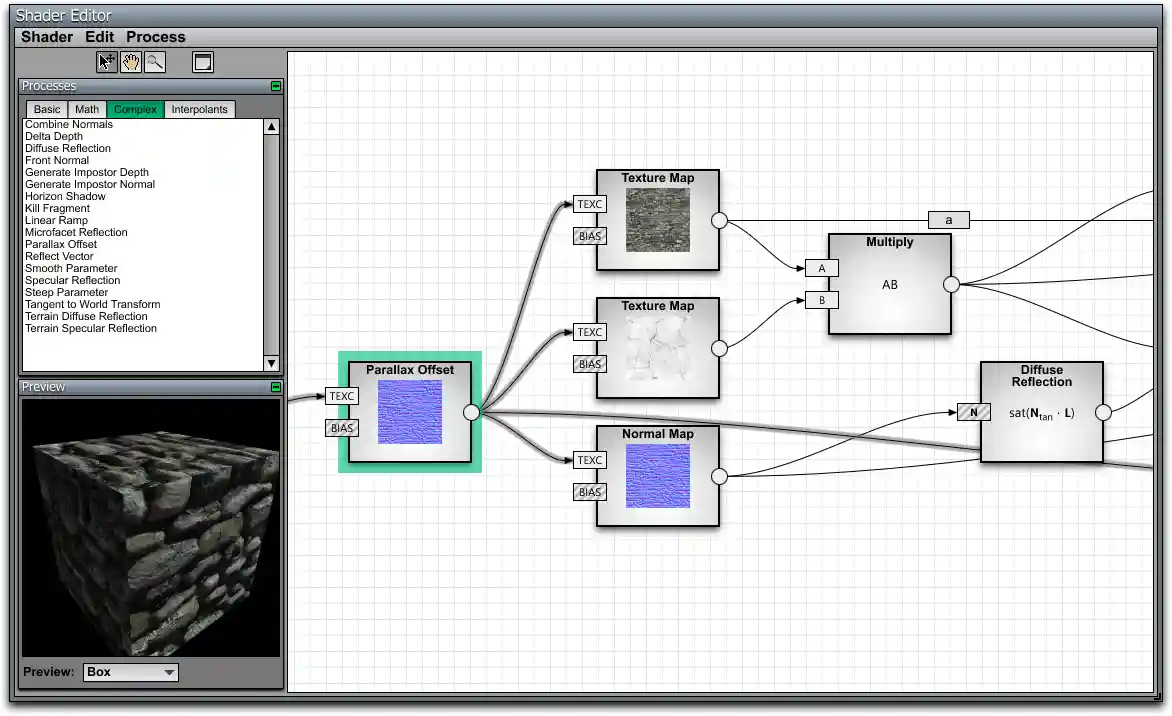Click the Parallax Offset node's TEXC input
1172x716 pixels.
[342, 396]
